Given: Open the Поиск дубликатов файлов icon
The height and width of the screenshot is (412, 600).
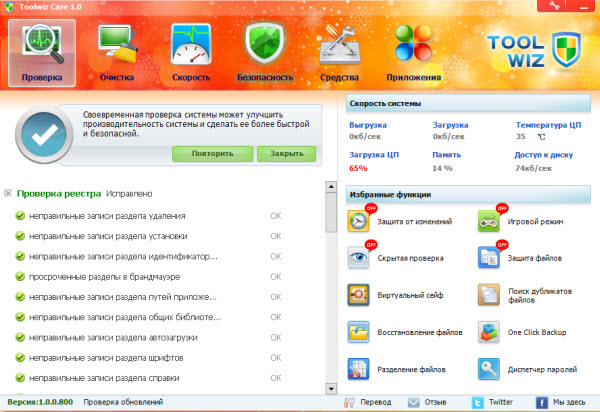Looking at the screenshot, I should coord(489,295).
